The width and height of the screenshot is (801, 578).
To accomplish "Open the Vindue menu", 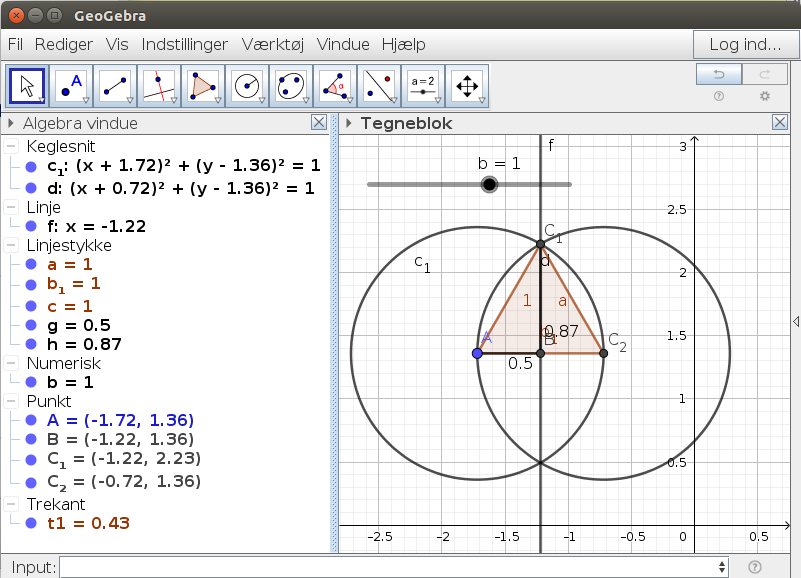I will (343, 44).
